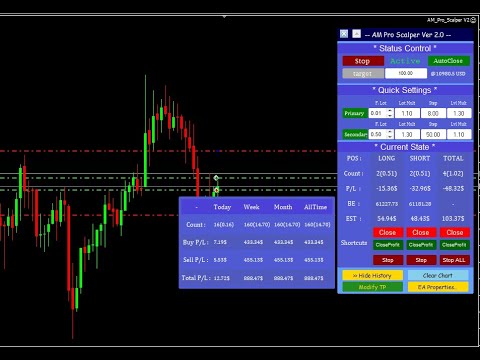480x360 pixels.
Task: Click Stop under the LONG column
Action: (x=388, y=260)
